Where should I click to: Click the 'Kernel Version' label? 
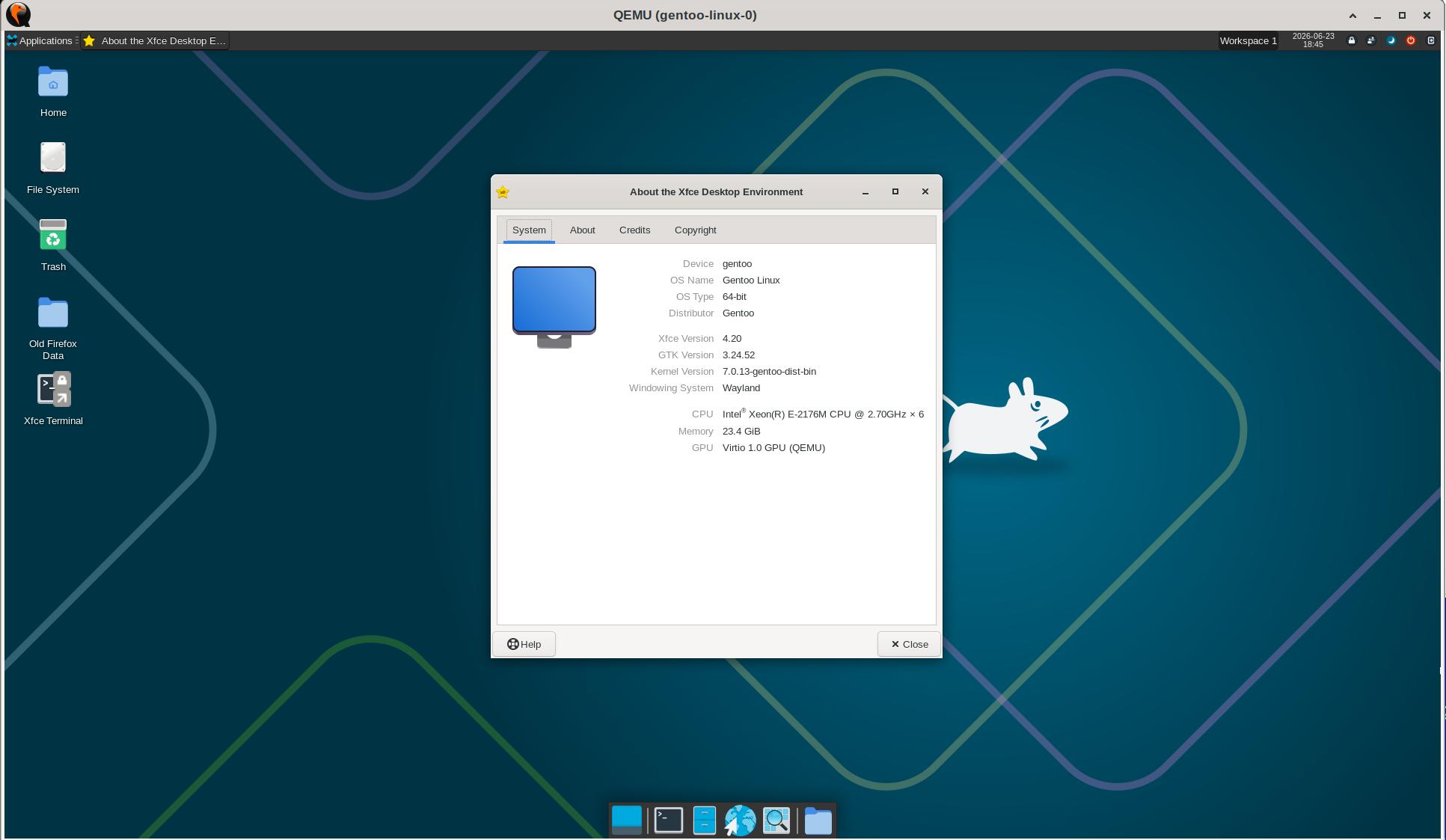point(682,372)
